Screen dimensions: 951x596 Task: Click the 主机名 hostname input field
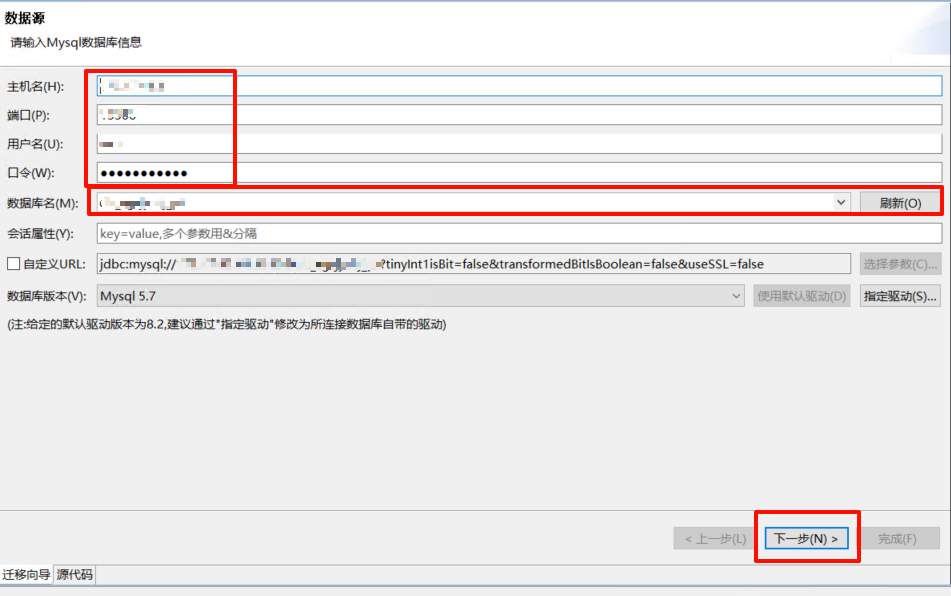point(518,86)
